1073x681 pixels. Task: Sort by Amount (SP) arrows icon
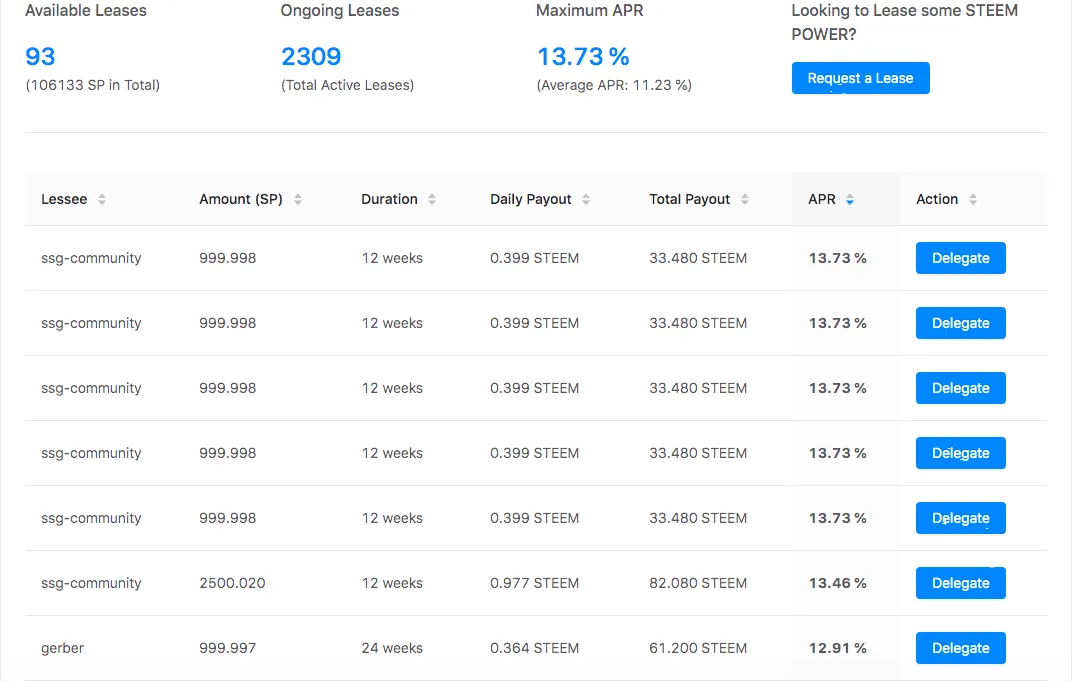[x=298, y=199]
